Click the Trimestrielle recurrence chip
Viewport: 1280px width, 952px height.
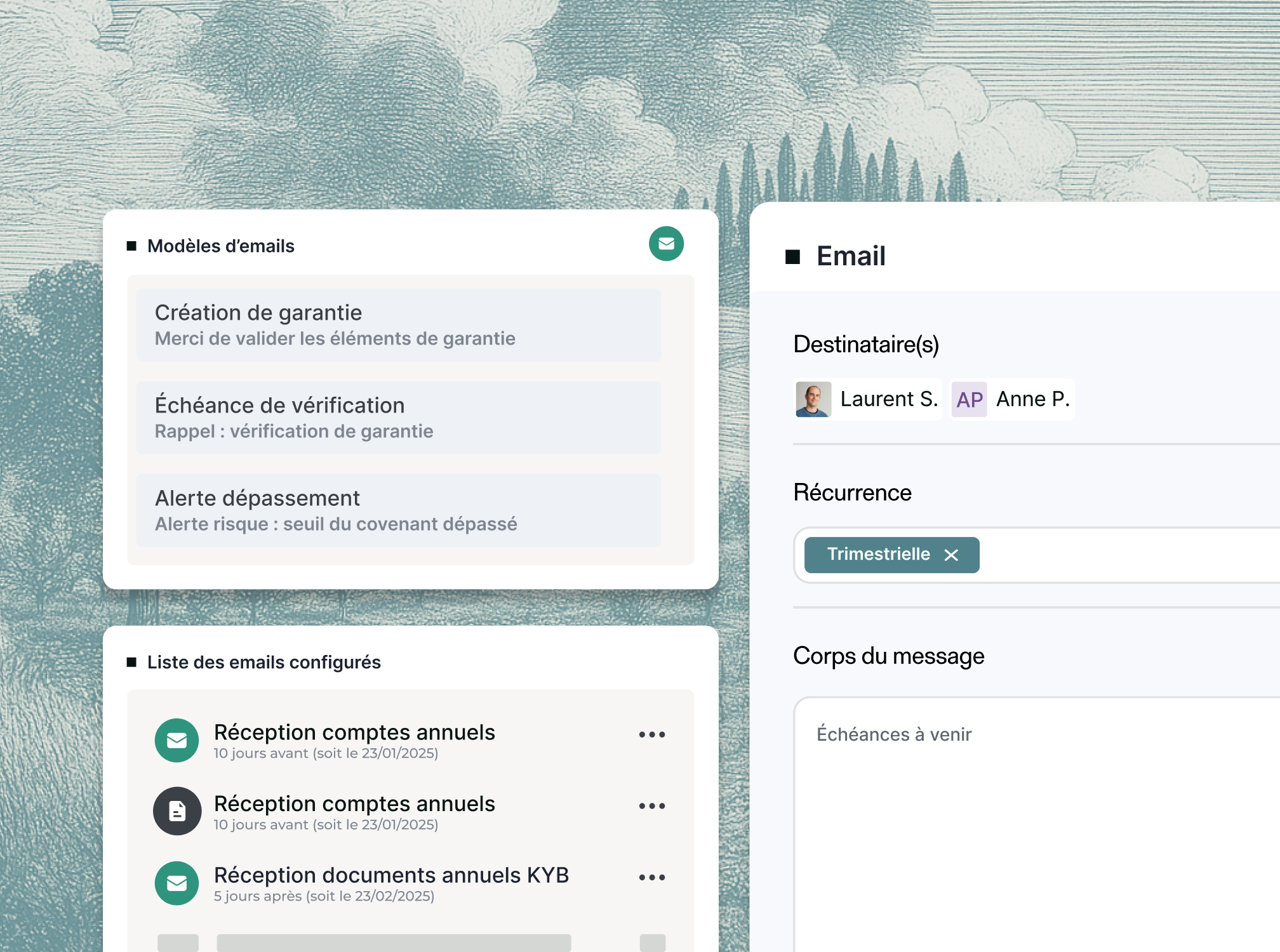point(878,555)
